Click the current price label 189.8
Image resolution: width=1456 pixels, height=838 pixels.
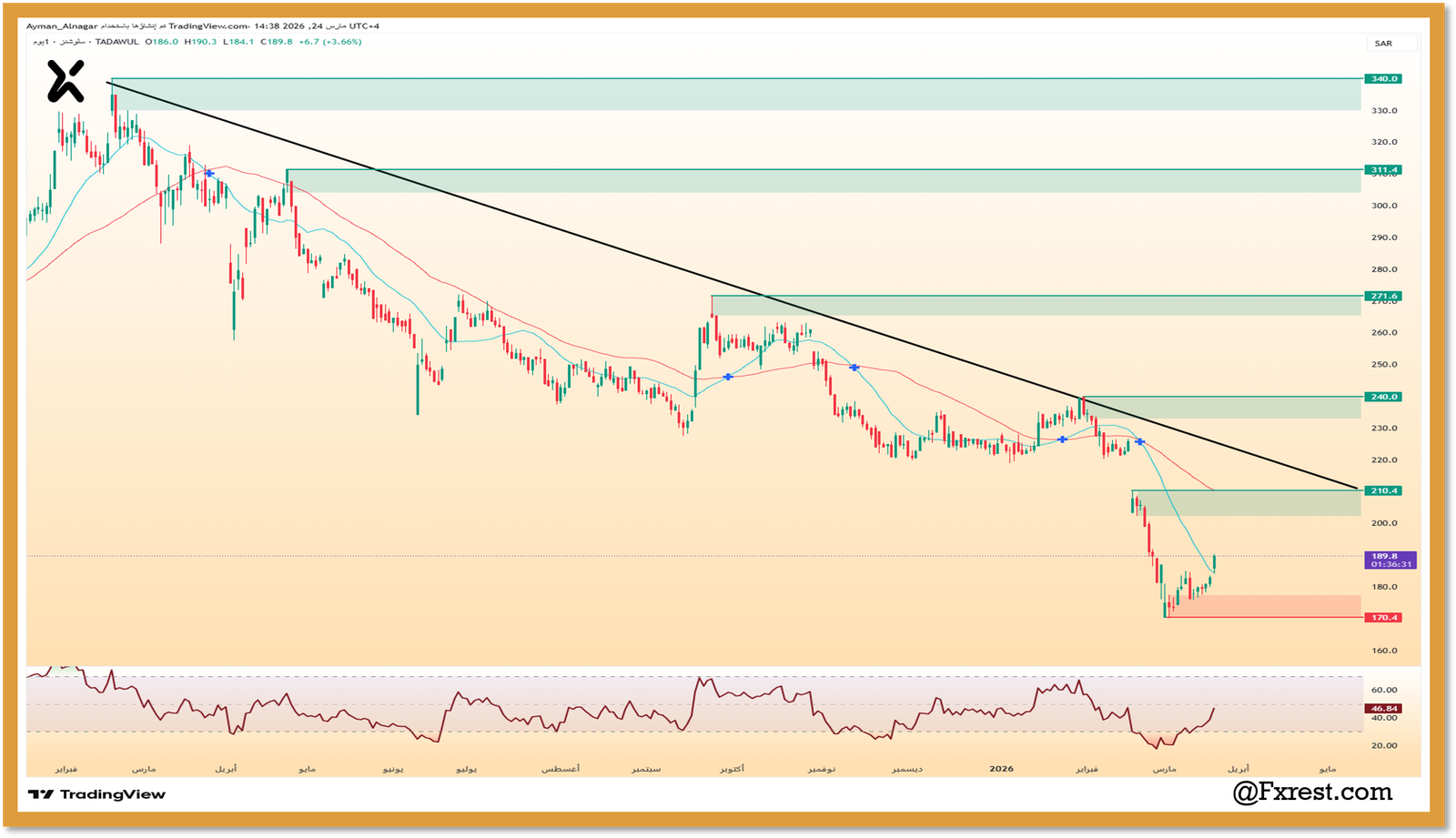point(1390,556)
